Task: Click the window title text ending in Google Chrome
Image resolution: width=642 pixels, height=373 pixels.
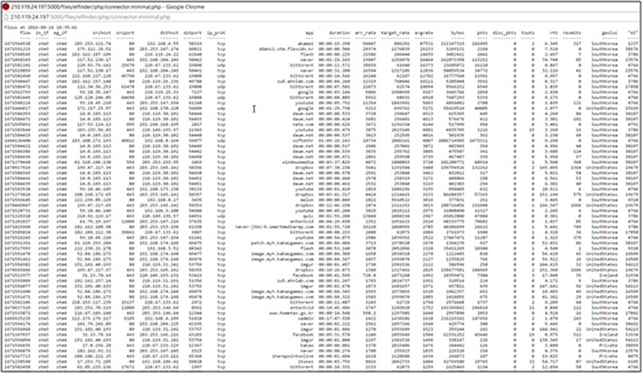Action: coord(107,7)
